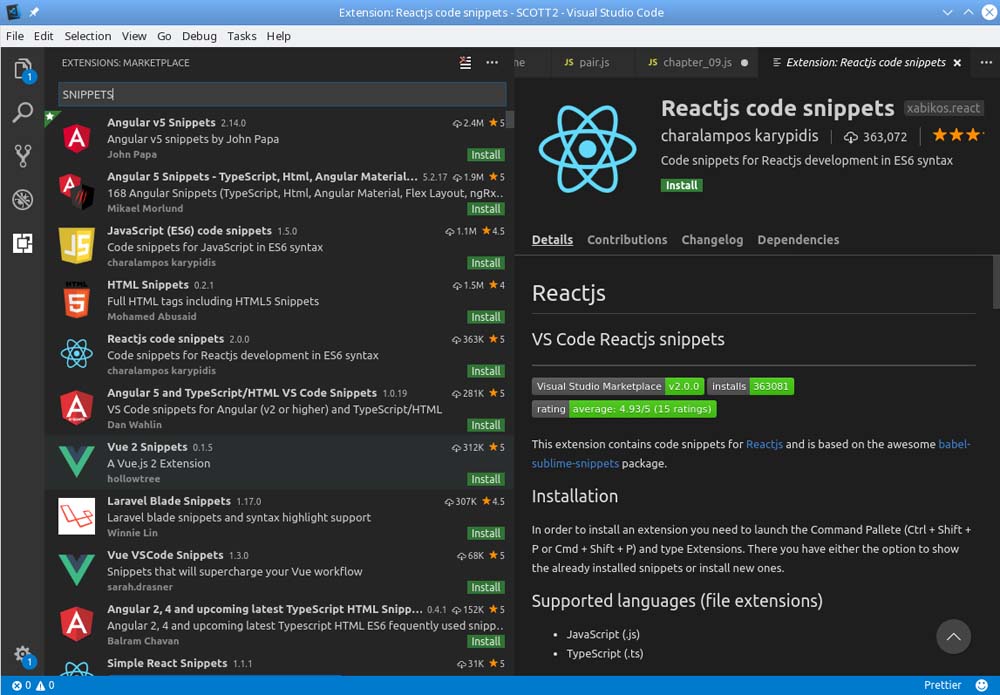Close the Reactjs code snippets tab
The height and width of the screenshot is (695, 1000).
pos(957,63)
